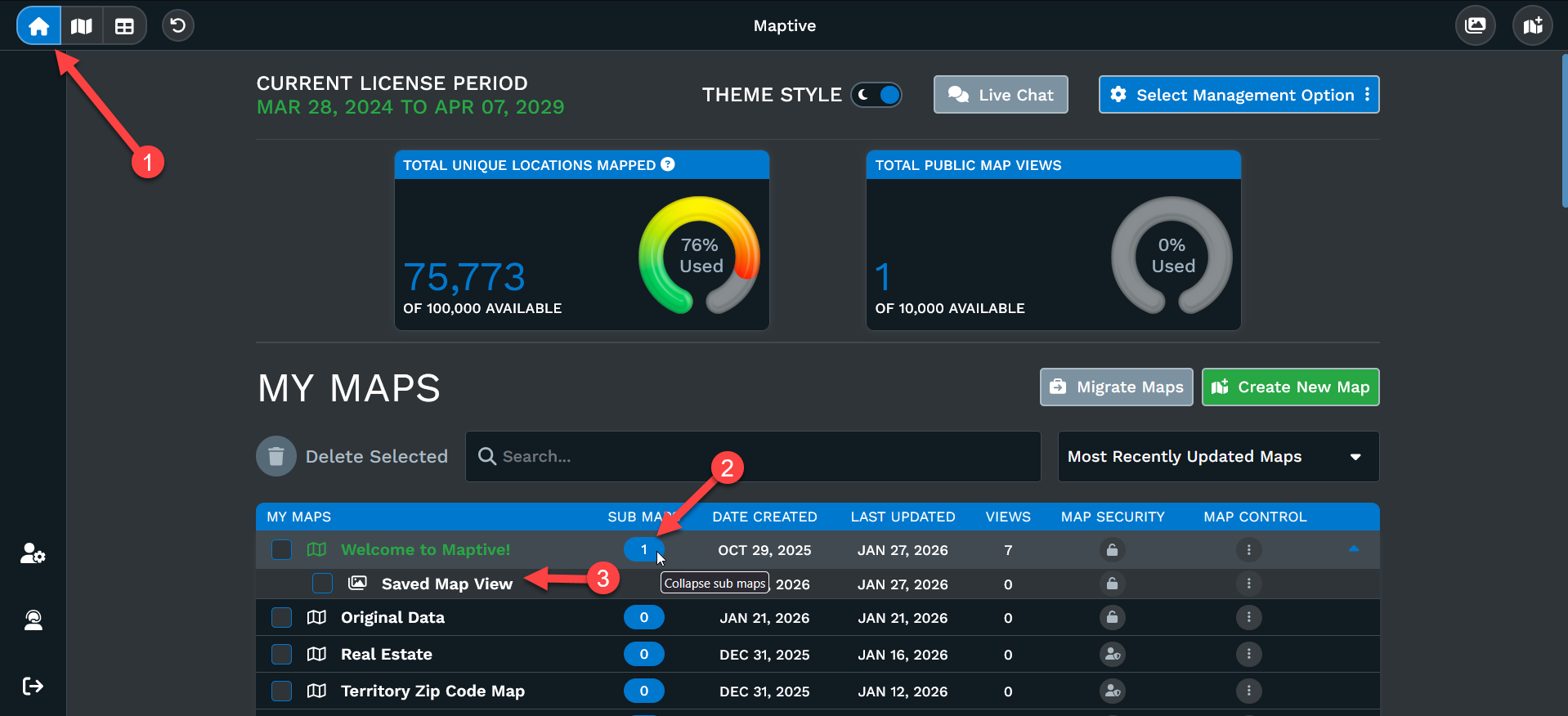Open map control dots for Original Data
The height and width of the screenshot is (716, 1568).
pyautogui.click(x=1248, y=617)
